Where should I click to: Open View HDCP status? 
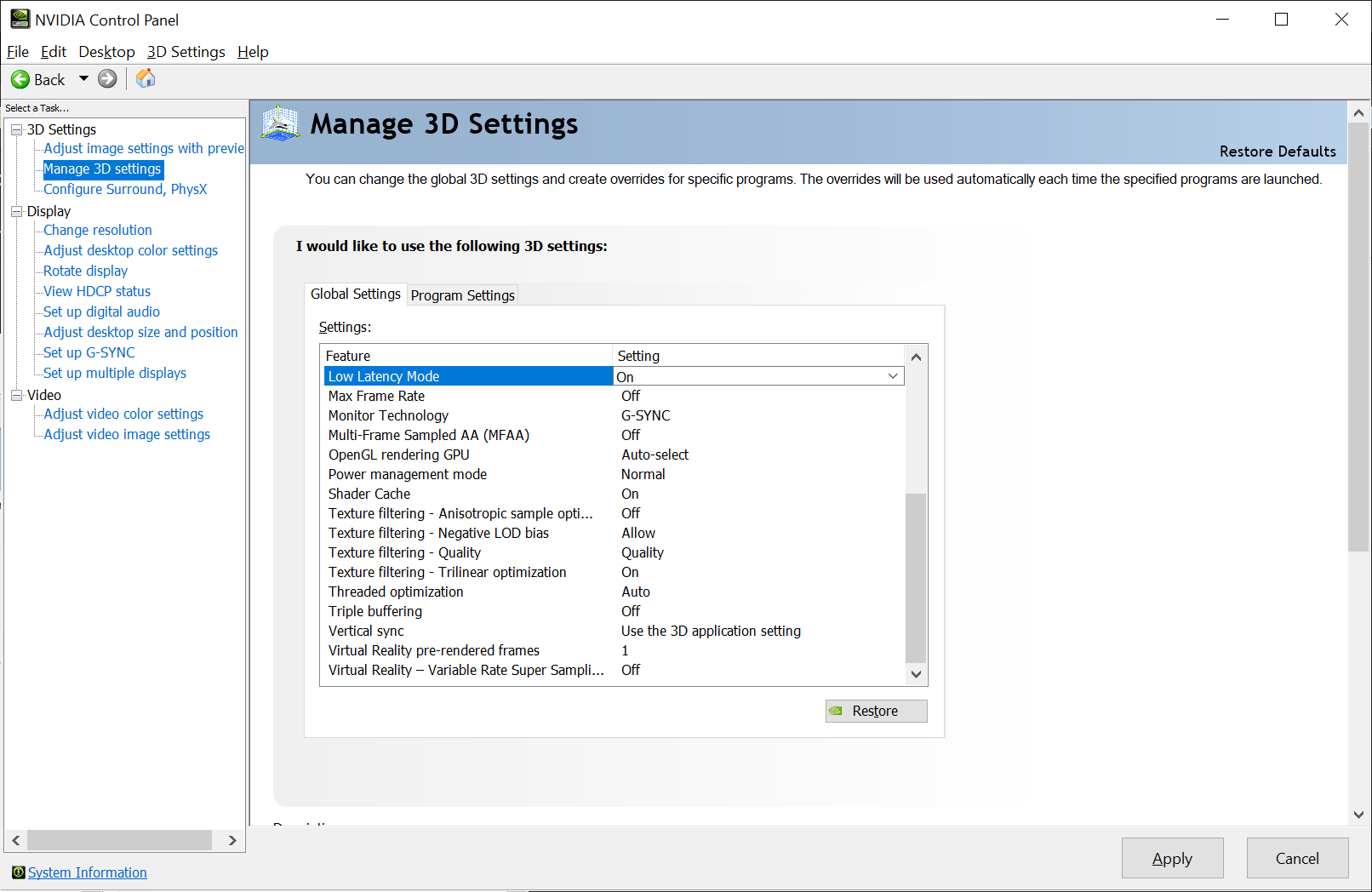[97, 291]
